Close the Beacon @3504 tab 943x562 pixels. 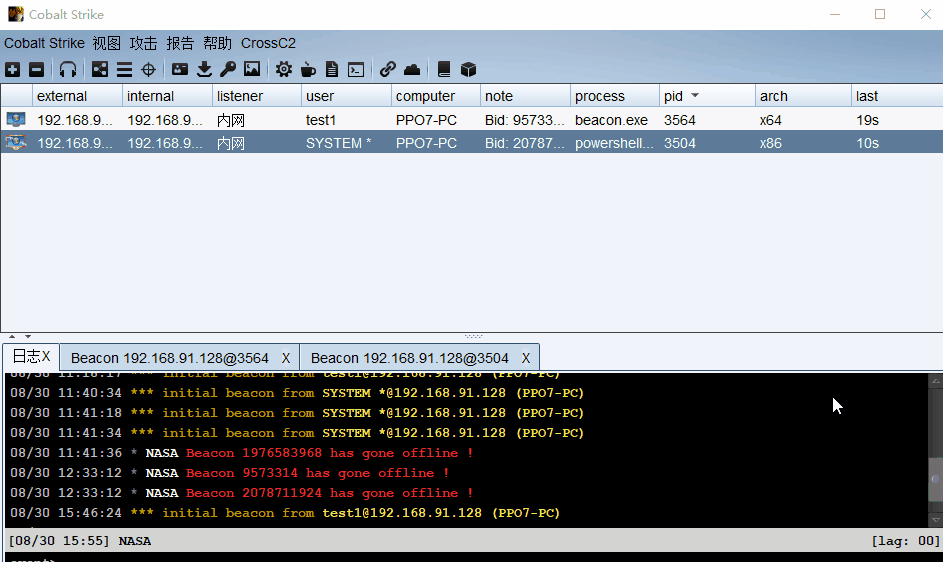point(526,359)
